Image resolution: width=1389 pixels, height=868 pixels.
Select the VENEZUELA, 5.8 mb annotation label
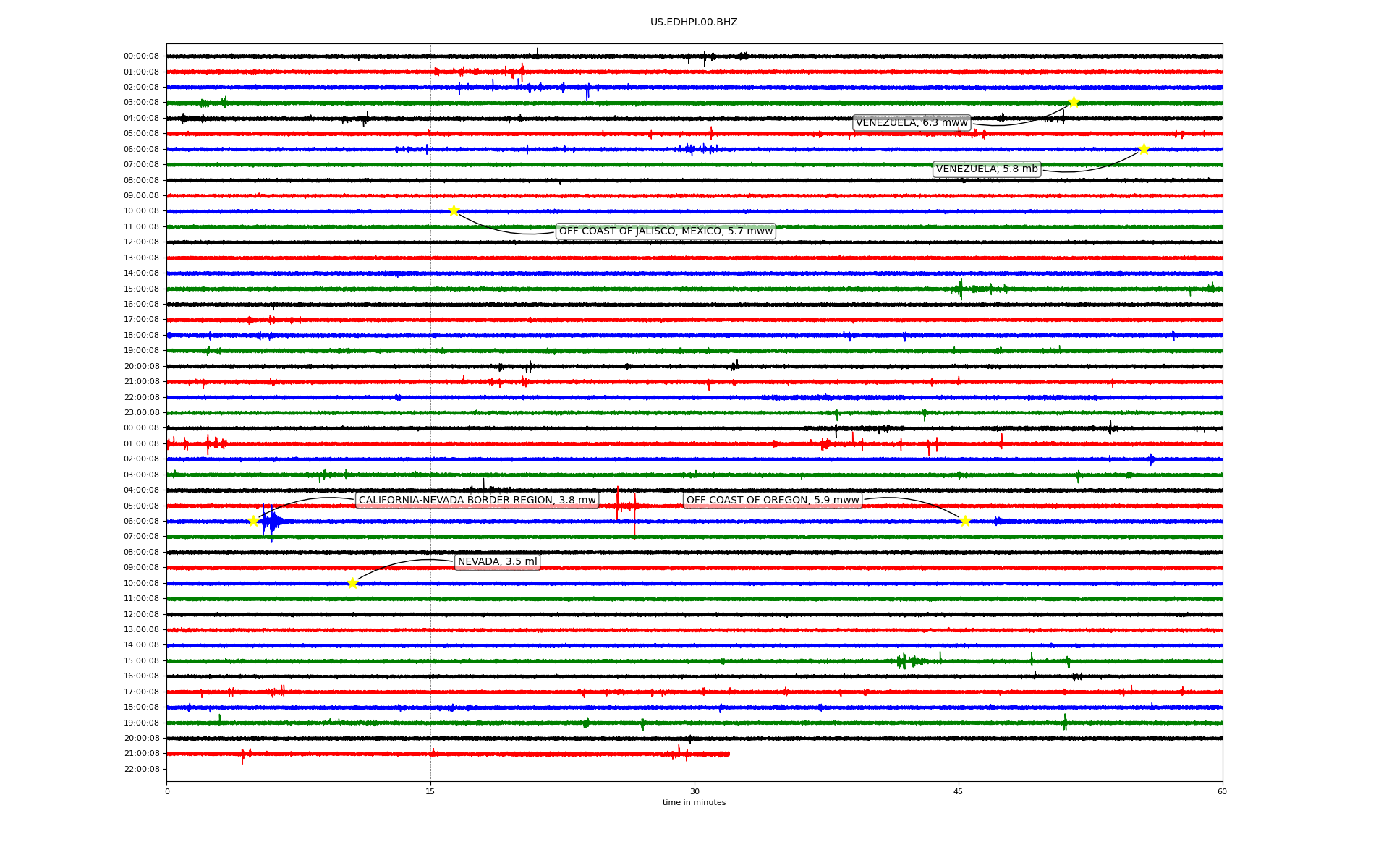pos(987,169)
